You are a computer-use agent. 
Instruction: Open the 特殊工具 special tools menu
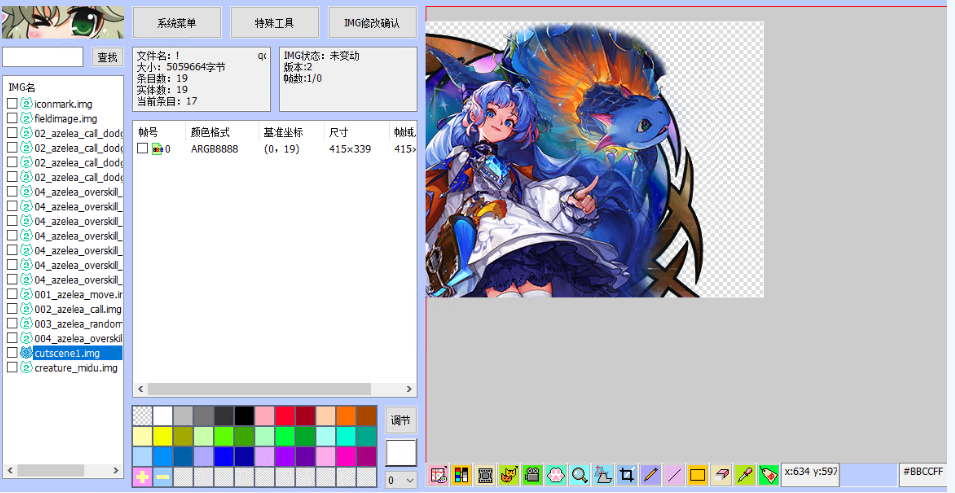[275, 23]
